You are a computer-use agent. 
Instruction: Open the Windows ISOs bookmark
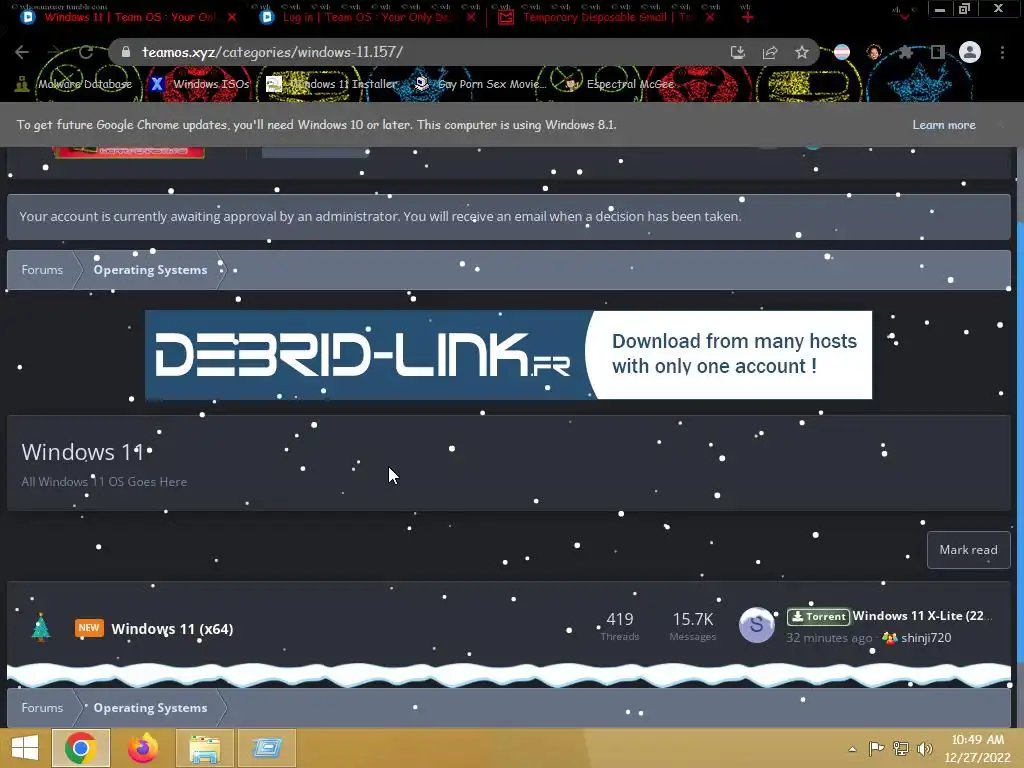199,84
